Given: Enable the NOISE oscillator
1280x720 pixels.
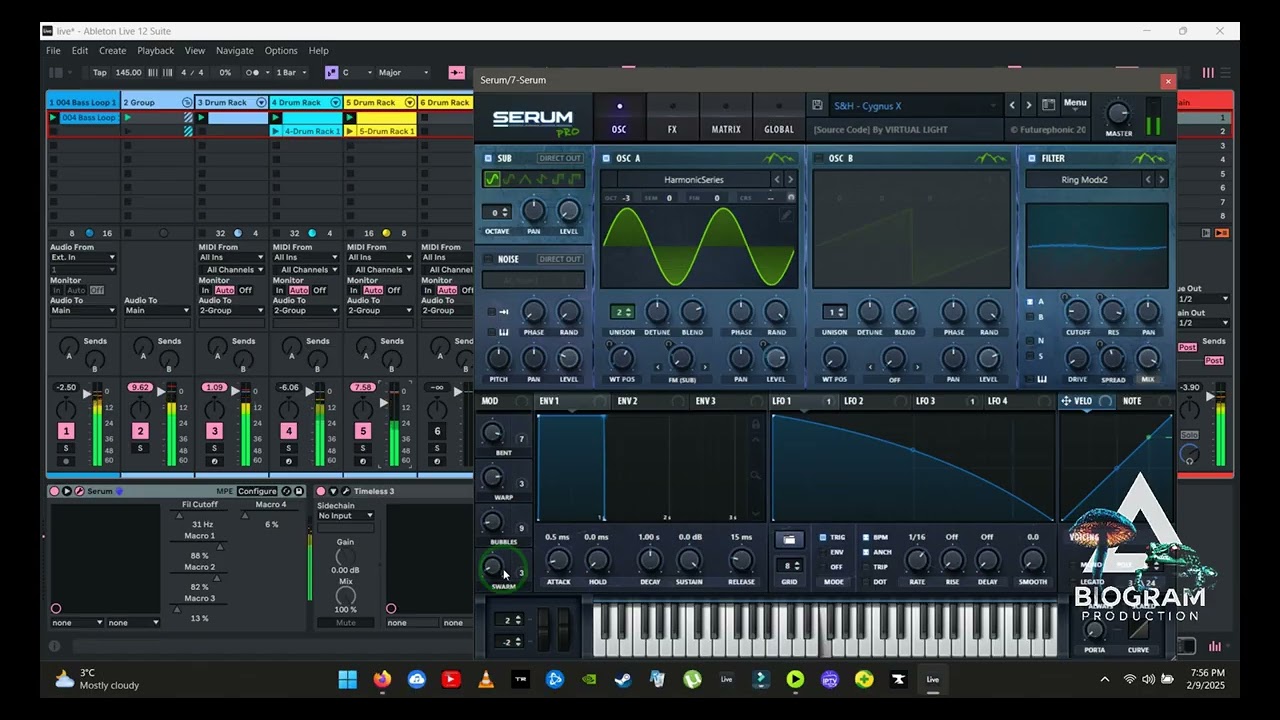Looking at the screenshot, I should coord(488,259).
